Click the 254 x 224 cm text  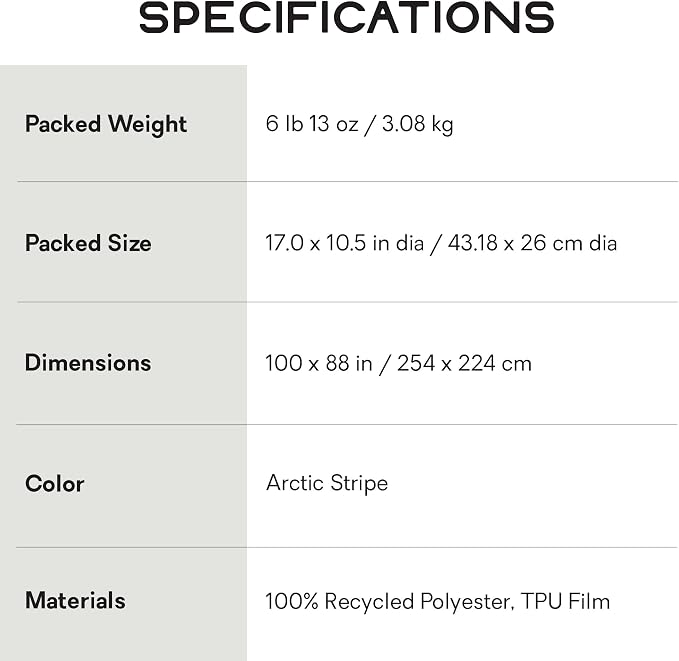point(464,363)
